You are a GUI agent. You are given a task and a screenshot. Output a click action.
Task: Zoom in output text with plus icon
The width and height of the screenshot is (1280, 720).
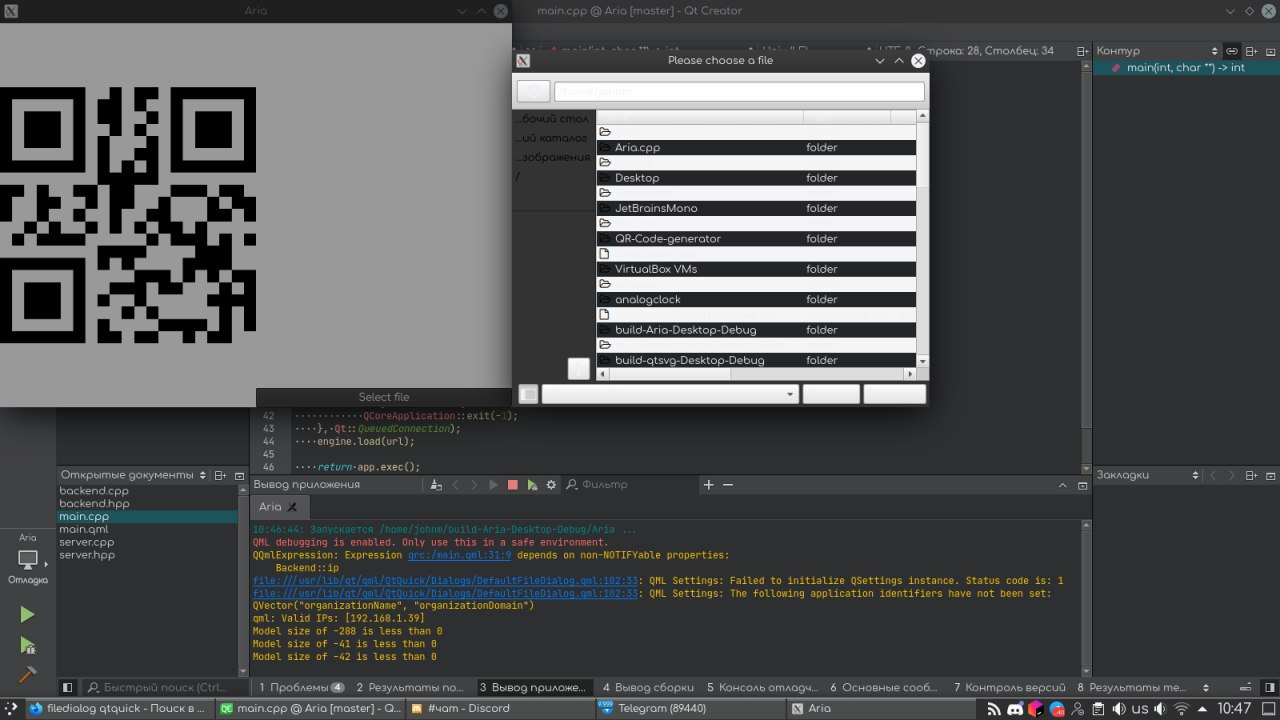coord(709,485)
